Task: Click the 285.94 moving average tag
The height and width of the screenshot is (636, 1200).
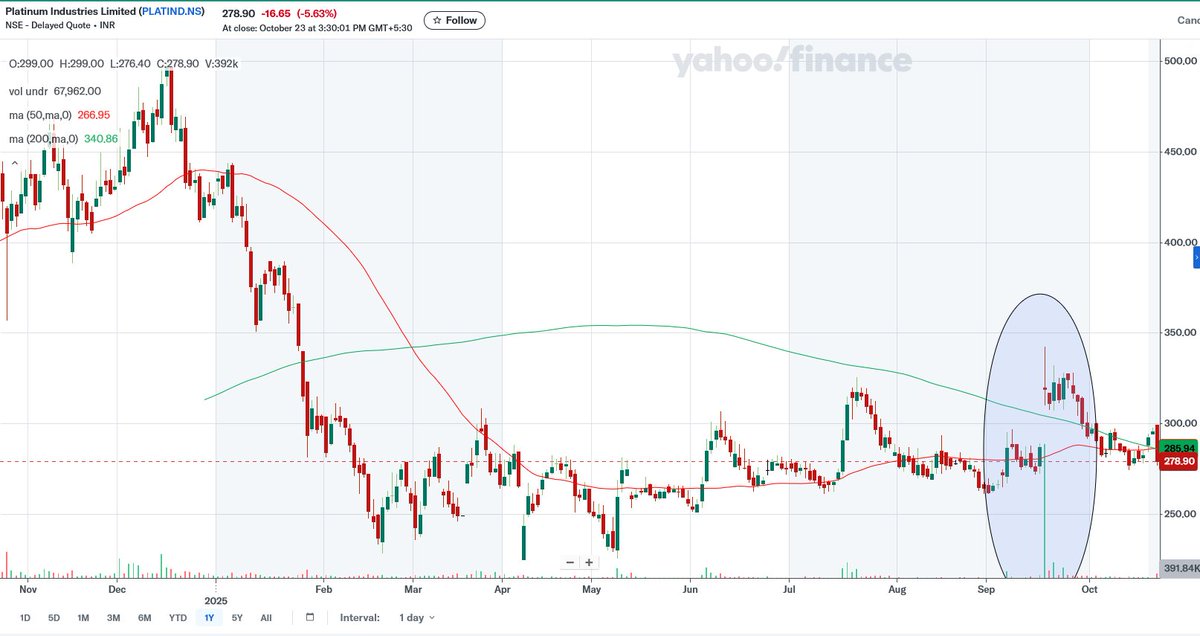Action: 1177,446
